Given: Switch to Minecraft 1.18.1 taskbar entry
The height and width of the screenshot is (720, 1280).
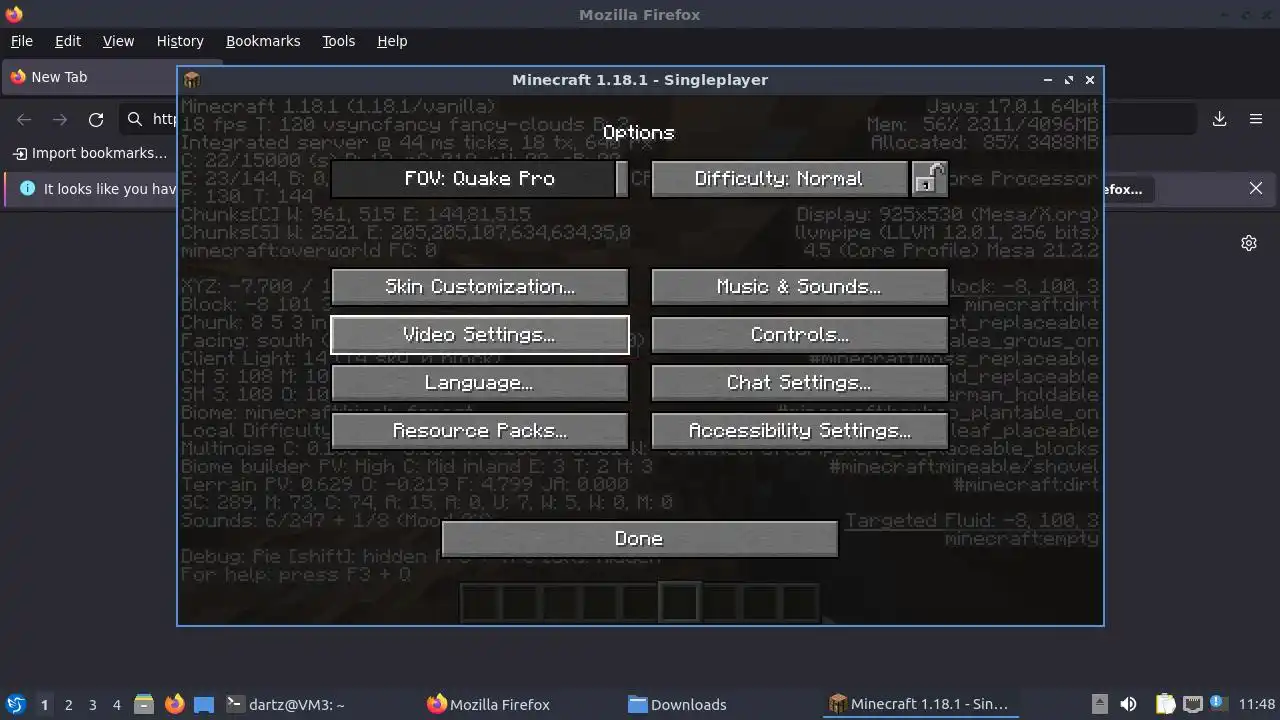Looking at the screenshot, I should coord(923,704).
